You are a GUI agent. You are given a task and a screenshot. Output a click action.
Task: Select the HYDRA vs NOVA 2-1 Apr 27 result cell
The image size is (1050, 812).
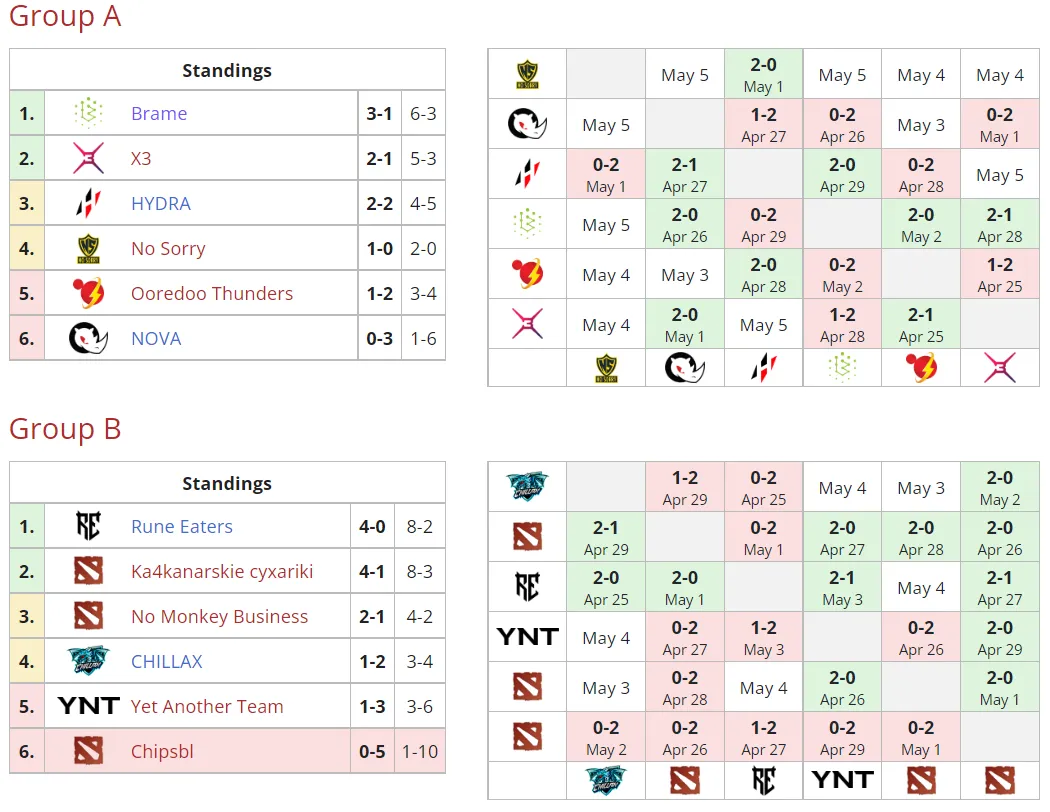tap(684, 174)
